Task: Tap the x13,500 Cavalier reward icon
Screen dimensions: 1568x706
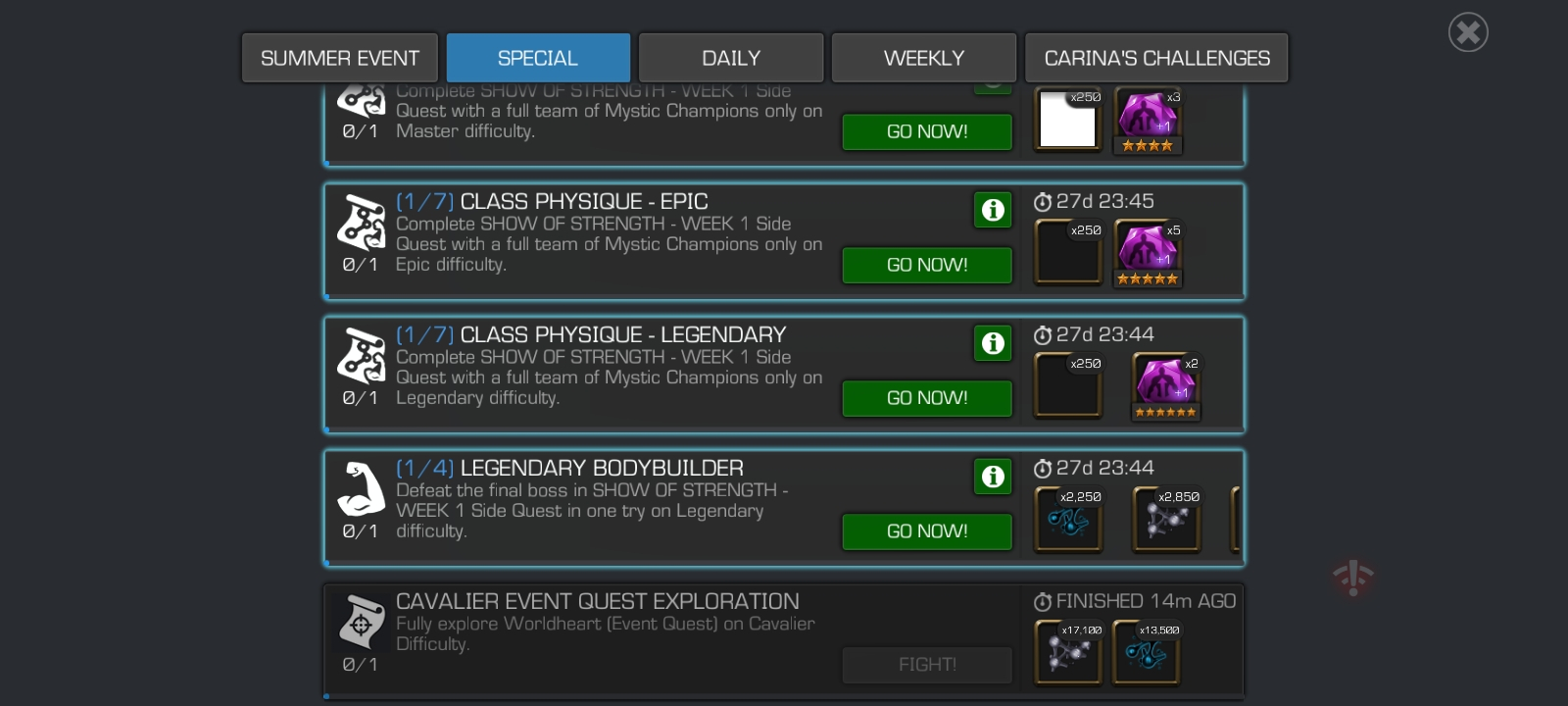Action: [1147, 652]
